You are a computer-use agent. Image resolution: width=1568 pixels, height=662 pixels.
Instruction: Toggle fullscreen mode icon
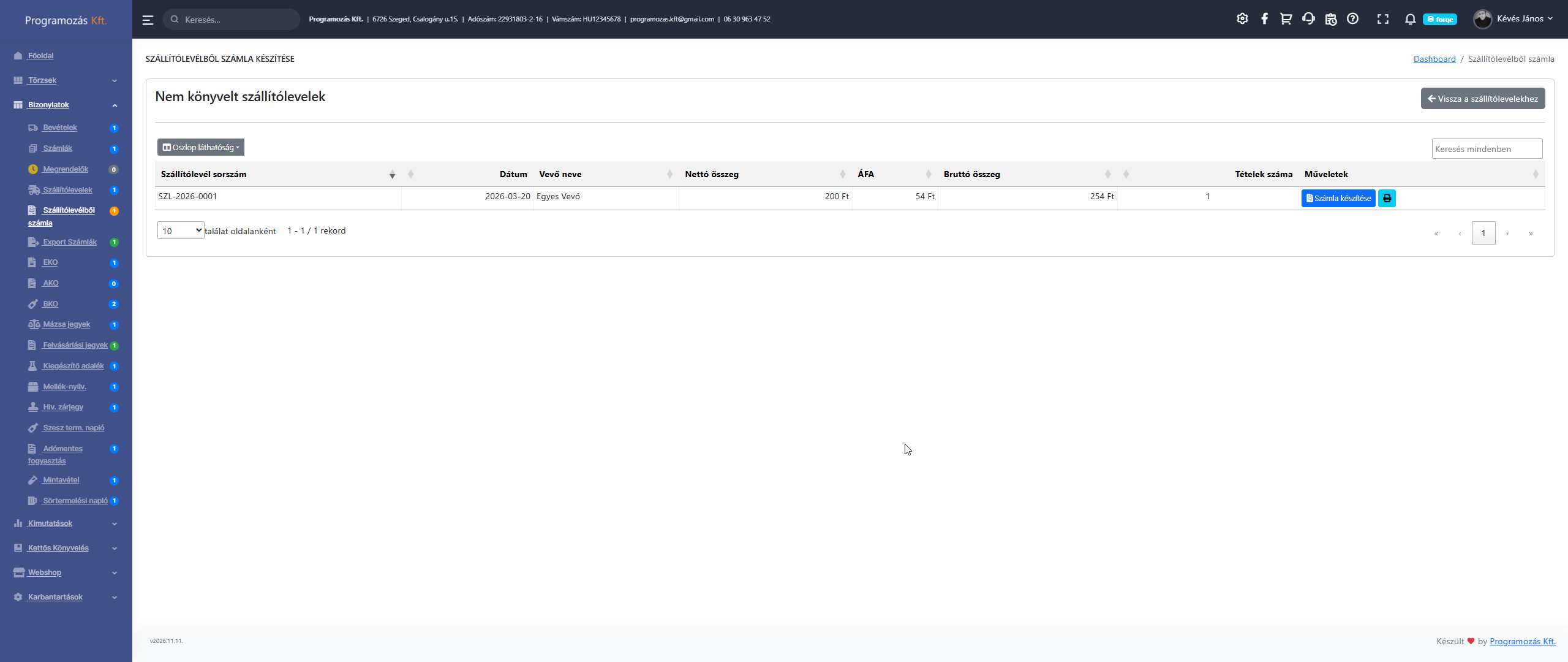pyautogui.click(x=1383, y=19)
